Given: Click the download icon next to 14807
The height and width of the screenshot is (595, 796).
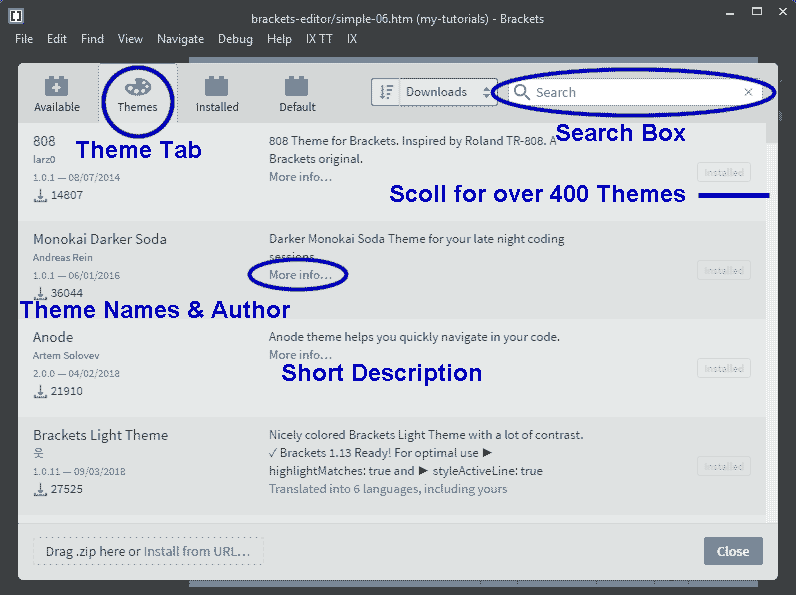Looking at the screenshot, I should [x=40, y=195].
